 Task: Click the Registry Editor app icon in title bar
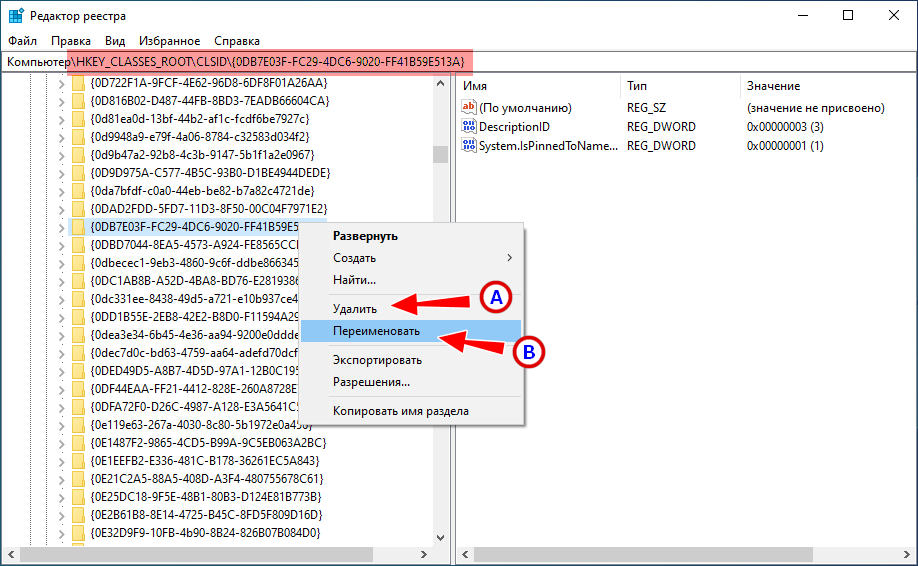(x=17, y=15)
